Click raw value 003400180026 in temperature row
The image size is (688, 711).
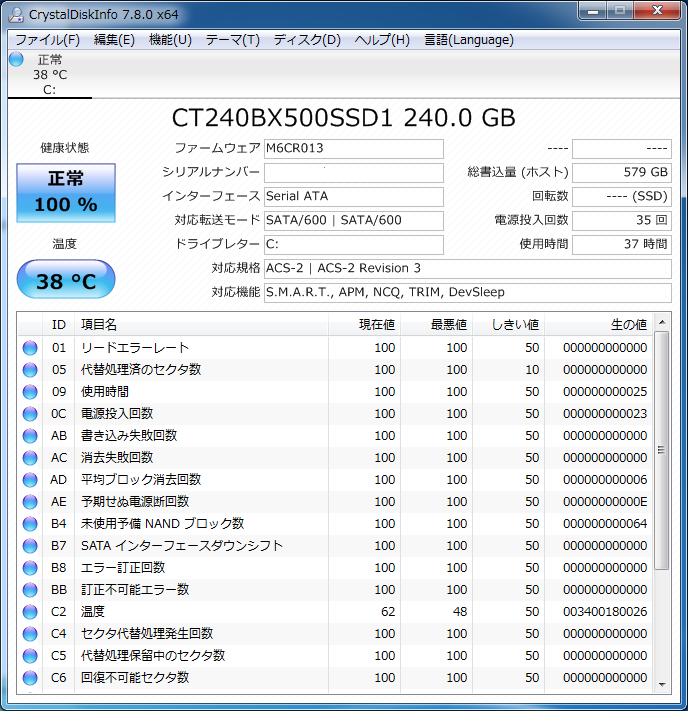point(605,612)
